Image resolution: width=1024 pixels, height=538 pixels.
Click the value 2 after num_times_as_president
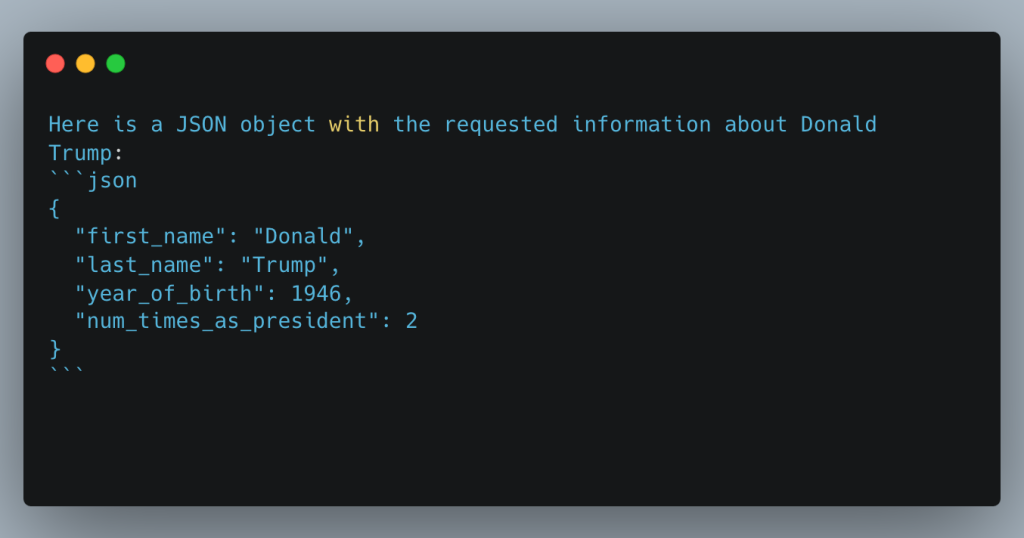pos(411,321)
